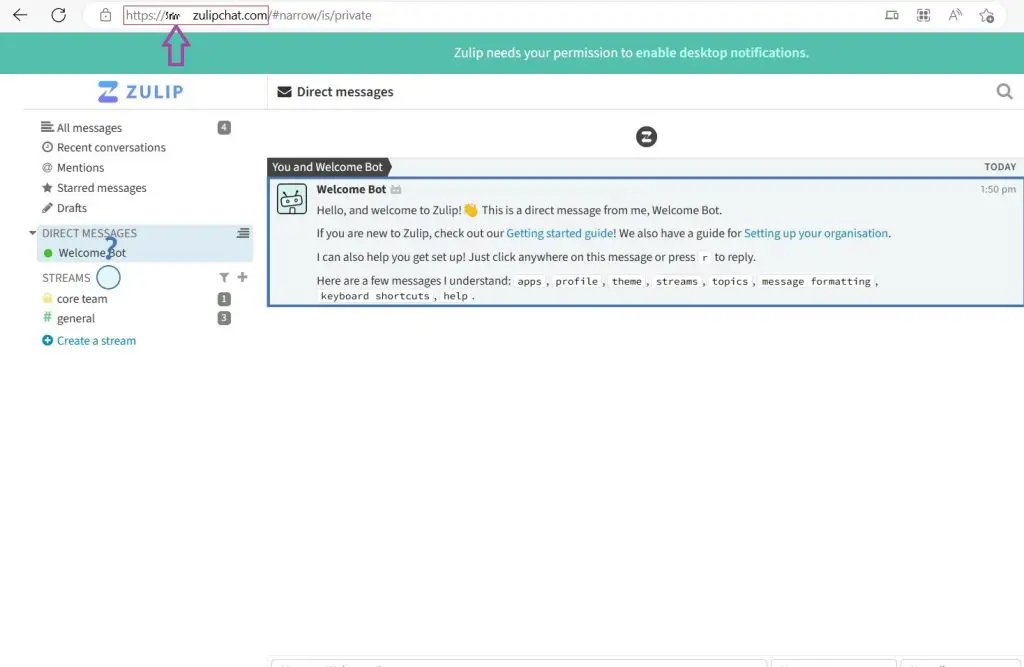The image size is (1024, 667).
Task: Open search with magnifier icon
Action: point(1004,91)
